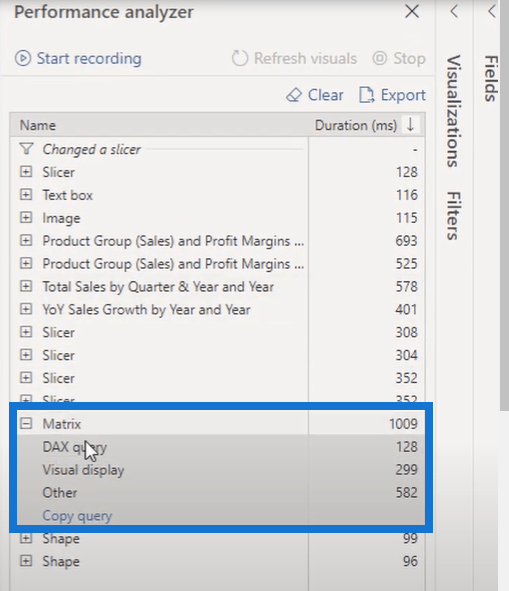Image resolution: width=509 pixels, height=591 pixels.
Task: Click the filter funnel icon beside Changed a slicer
Action: [26, 149]
